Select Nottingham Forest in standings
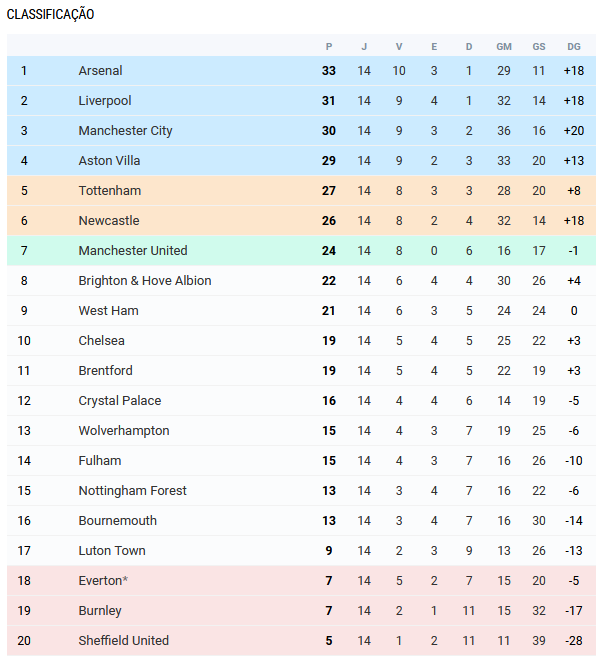This screenshot has height=657, width=596. [132, 491]
